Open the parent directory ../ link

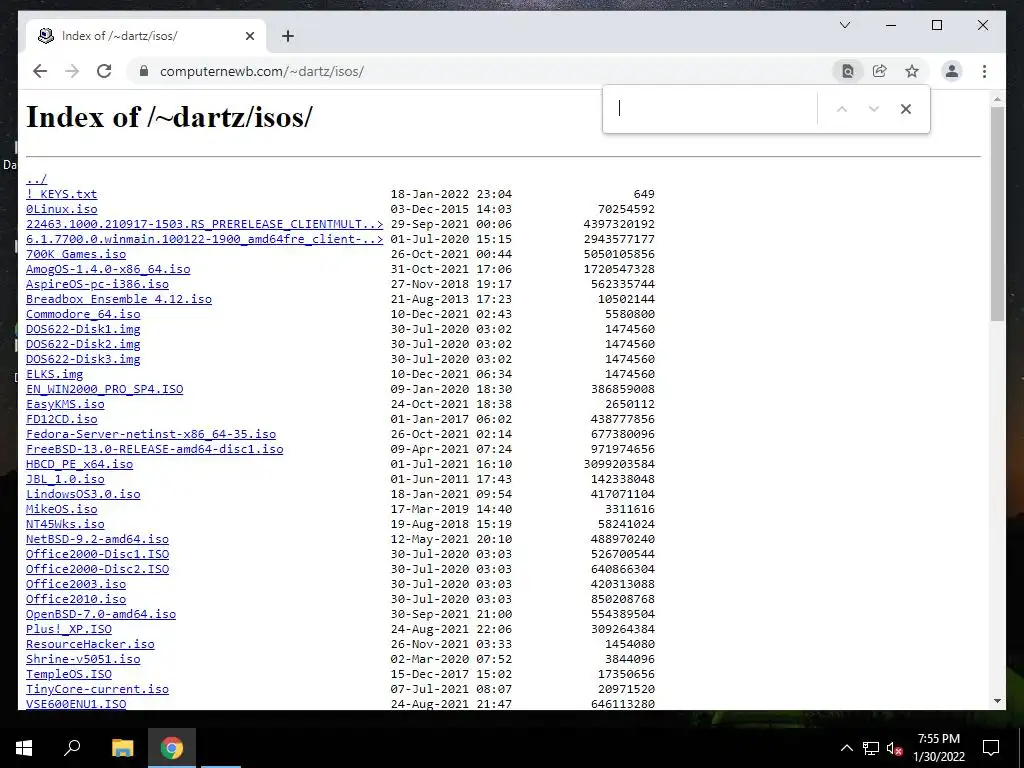tap(37, 179)
